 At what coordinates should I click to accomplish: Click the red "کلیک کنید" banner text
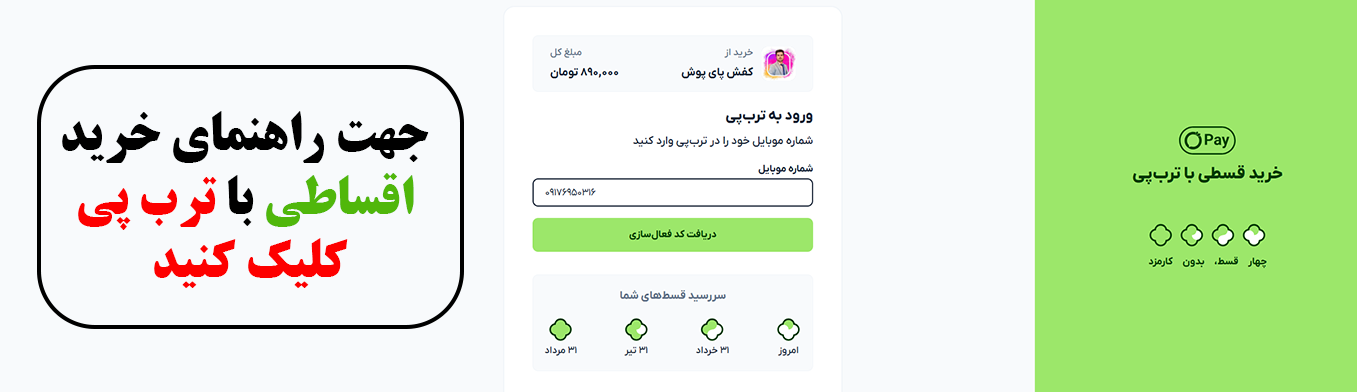point(250,262)
